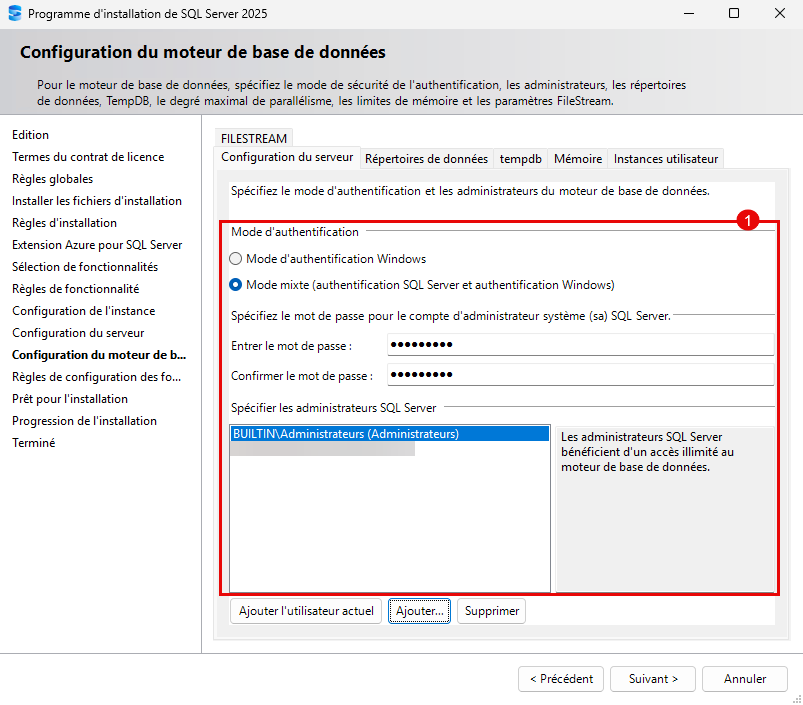803x705 pixels.
Task: Click the sidebar step Configuration du serveur
Action: coord(78,333)
